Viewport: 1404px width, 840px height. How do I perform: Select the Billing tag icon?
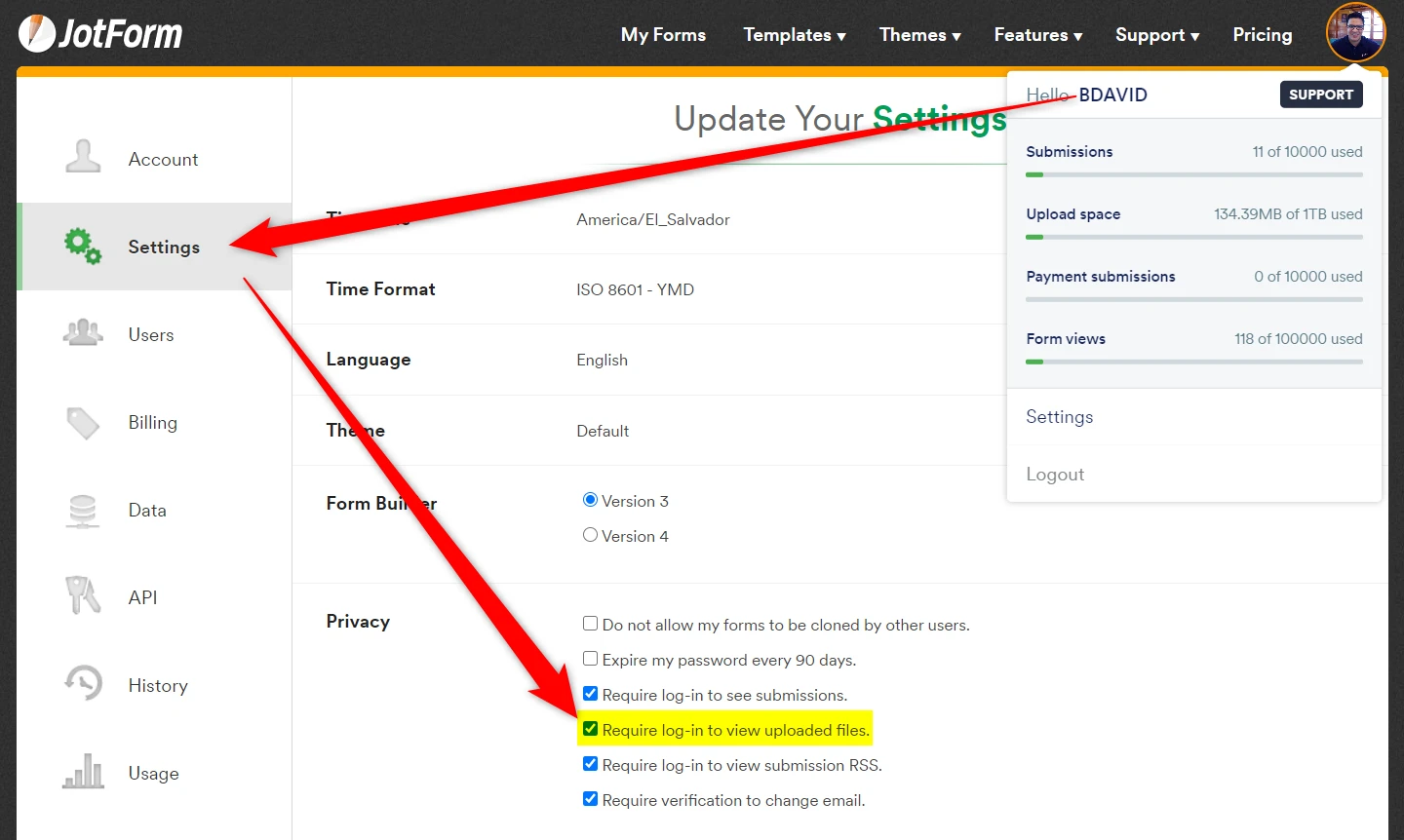[83, 422]
